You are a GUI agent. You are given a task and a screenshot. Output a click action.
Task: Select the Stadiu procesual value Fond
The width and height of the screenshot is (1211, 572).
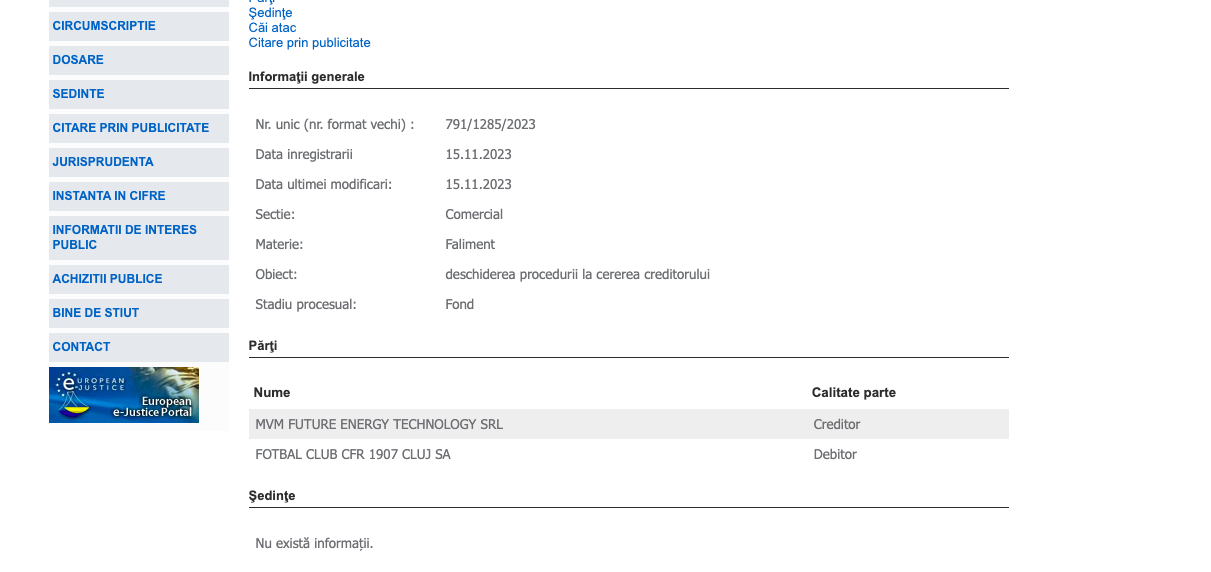click(x=459, y=305)
